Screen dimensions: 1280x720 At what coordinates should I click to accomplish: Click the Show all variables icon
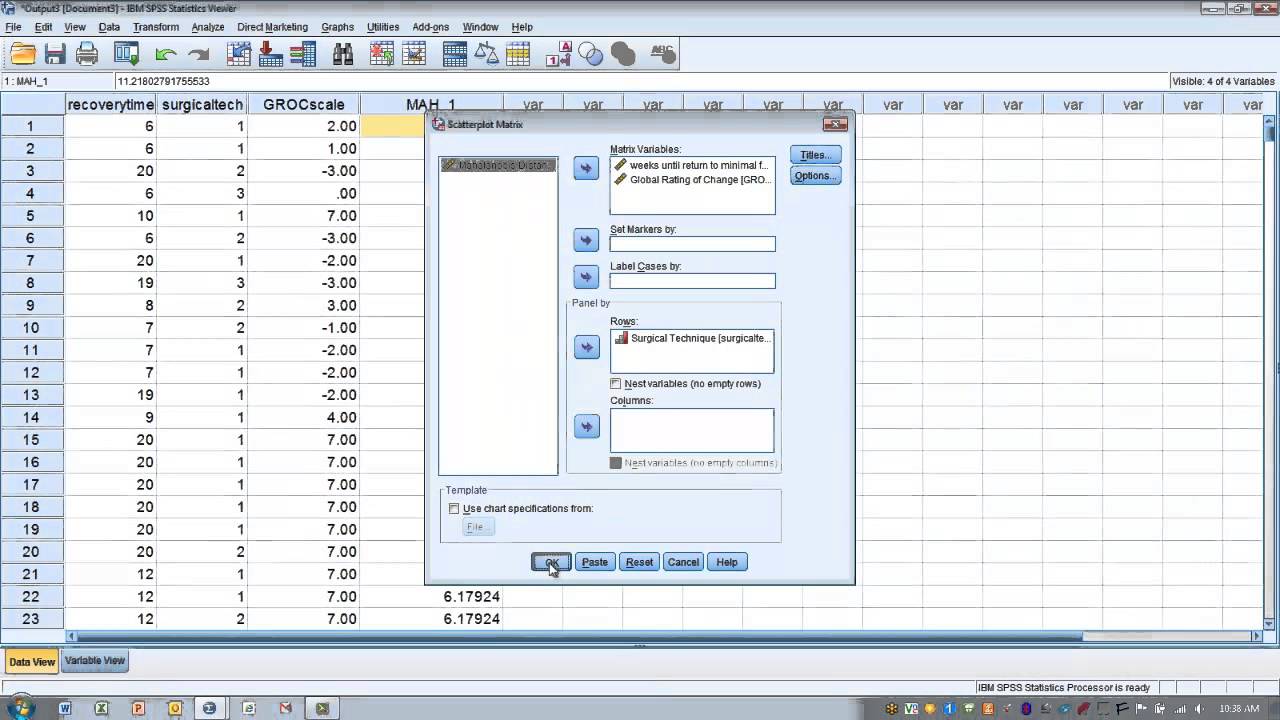(623, 54)
